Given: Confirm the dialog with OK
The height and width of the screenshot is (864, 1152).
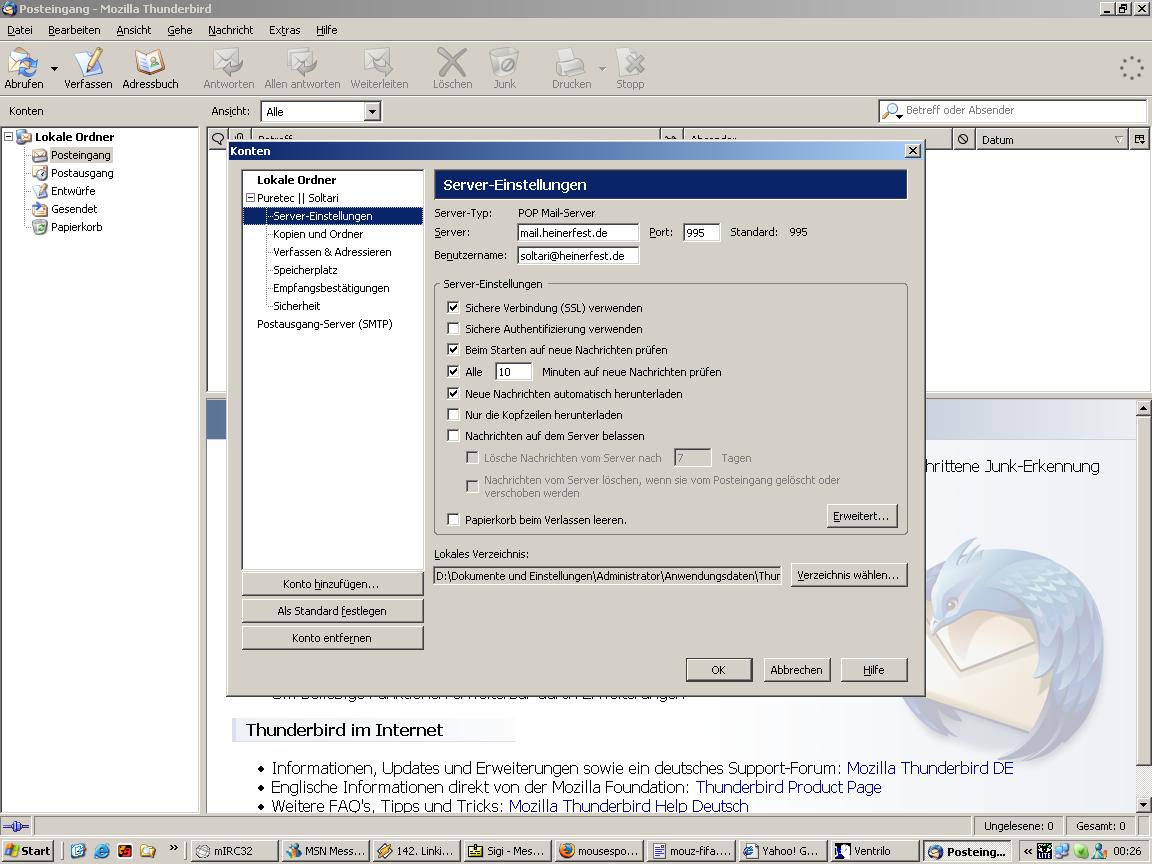Looking at the screenshot, I should 719,669.
